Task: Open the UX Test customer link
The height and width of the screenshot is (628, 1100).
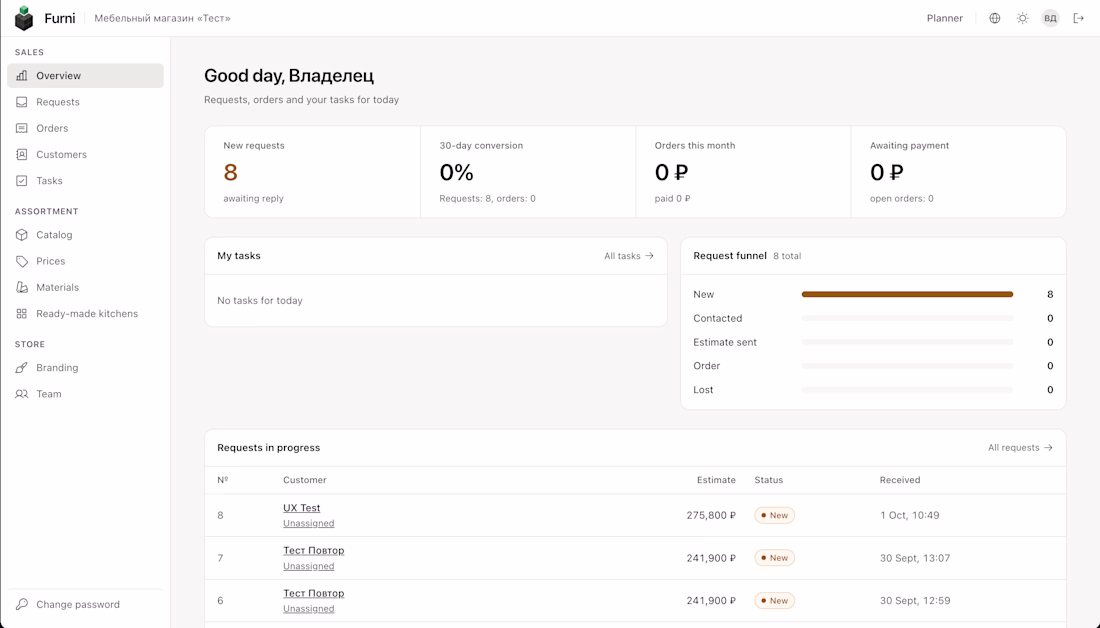Action: [x=302, y=508]
